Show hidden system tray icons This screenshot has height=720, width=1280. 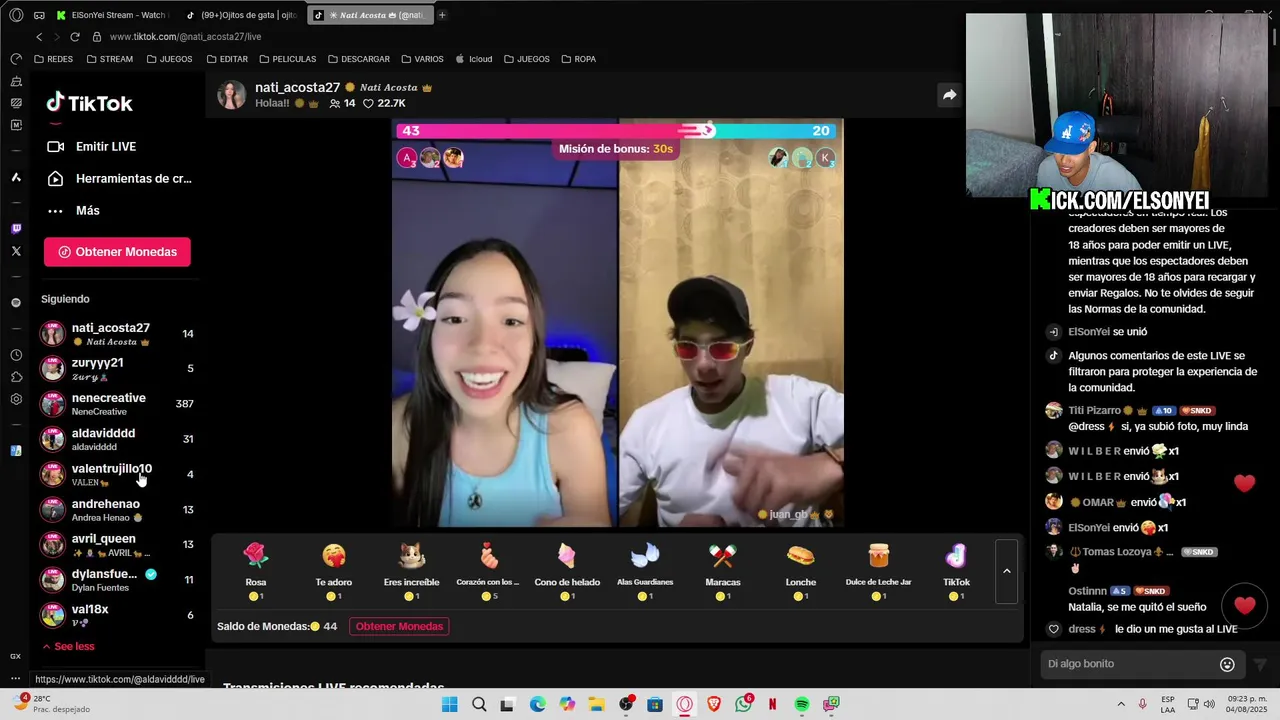(x=1121, y=704)
